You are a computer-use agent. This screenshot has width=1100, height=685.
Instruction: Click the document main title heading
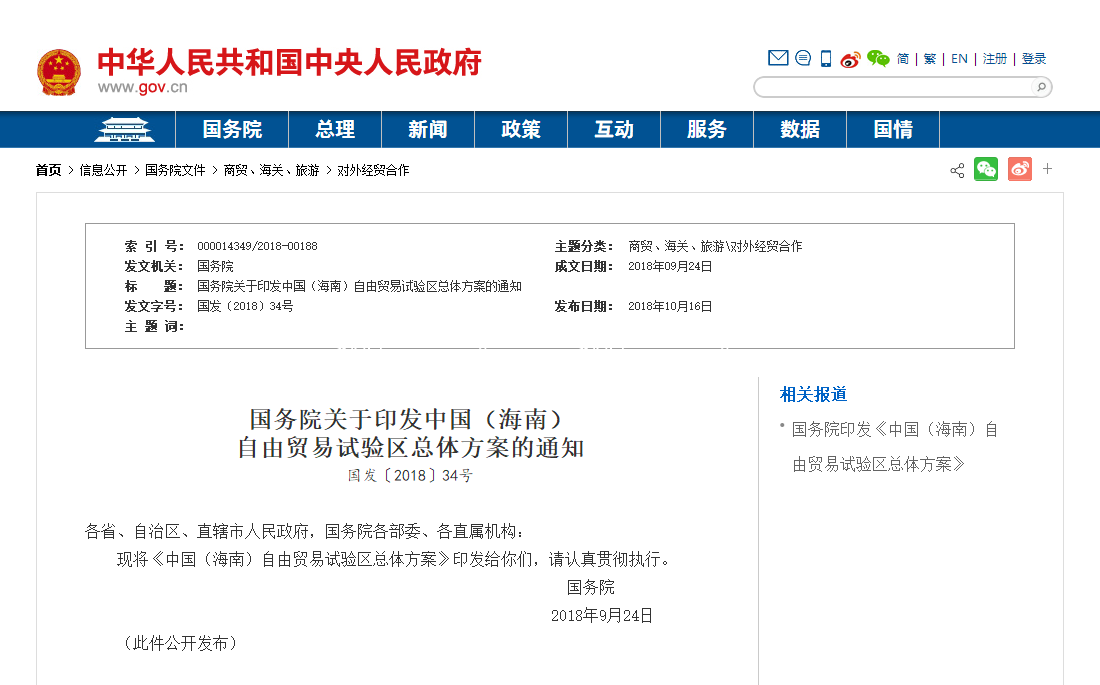[x=410, y=434]
